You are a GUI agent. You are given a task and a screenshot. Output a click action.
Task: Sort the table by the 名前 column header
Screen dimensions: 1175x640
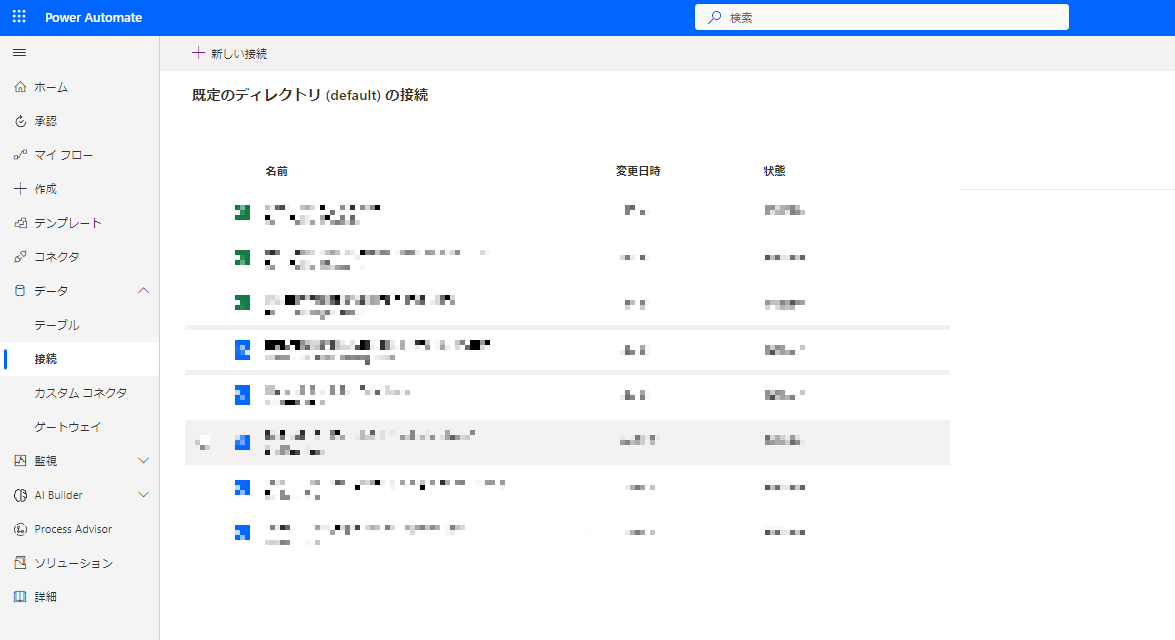(277, 170)
